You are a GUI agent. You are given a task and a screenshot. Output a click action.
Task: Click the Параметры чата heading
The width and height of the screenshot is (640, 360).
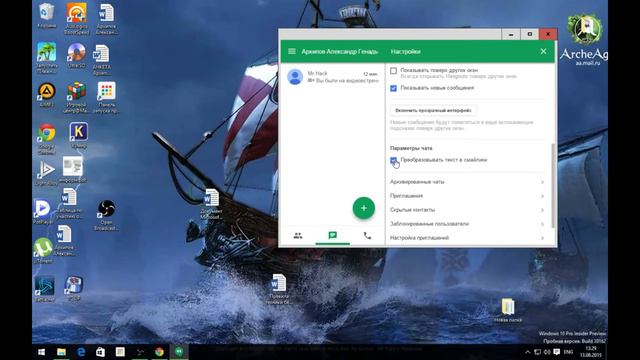coord(411,148)
